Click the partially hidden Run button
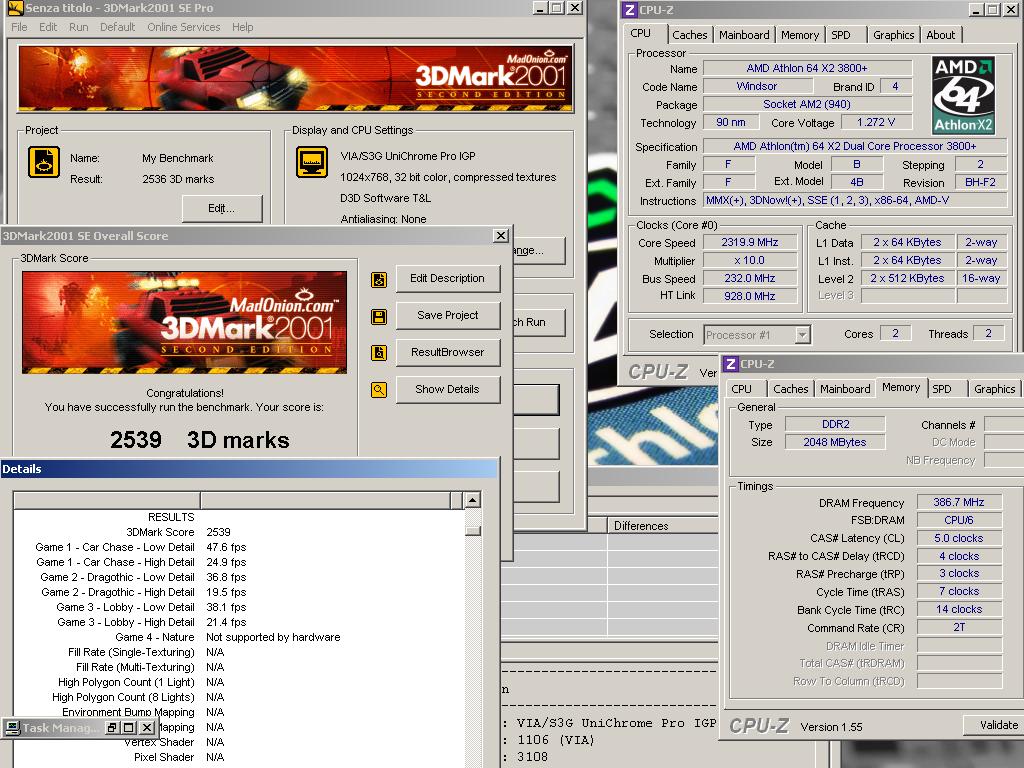 coord(539,322)
